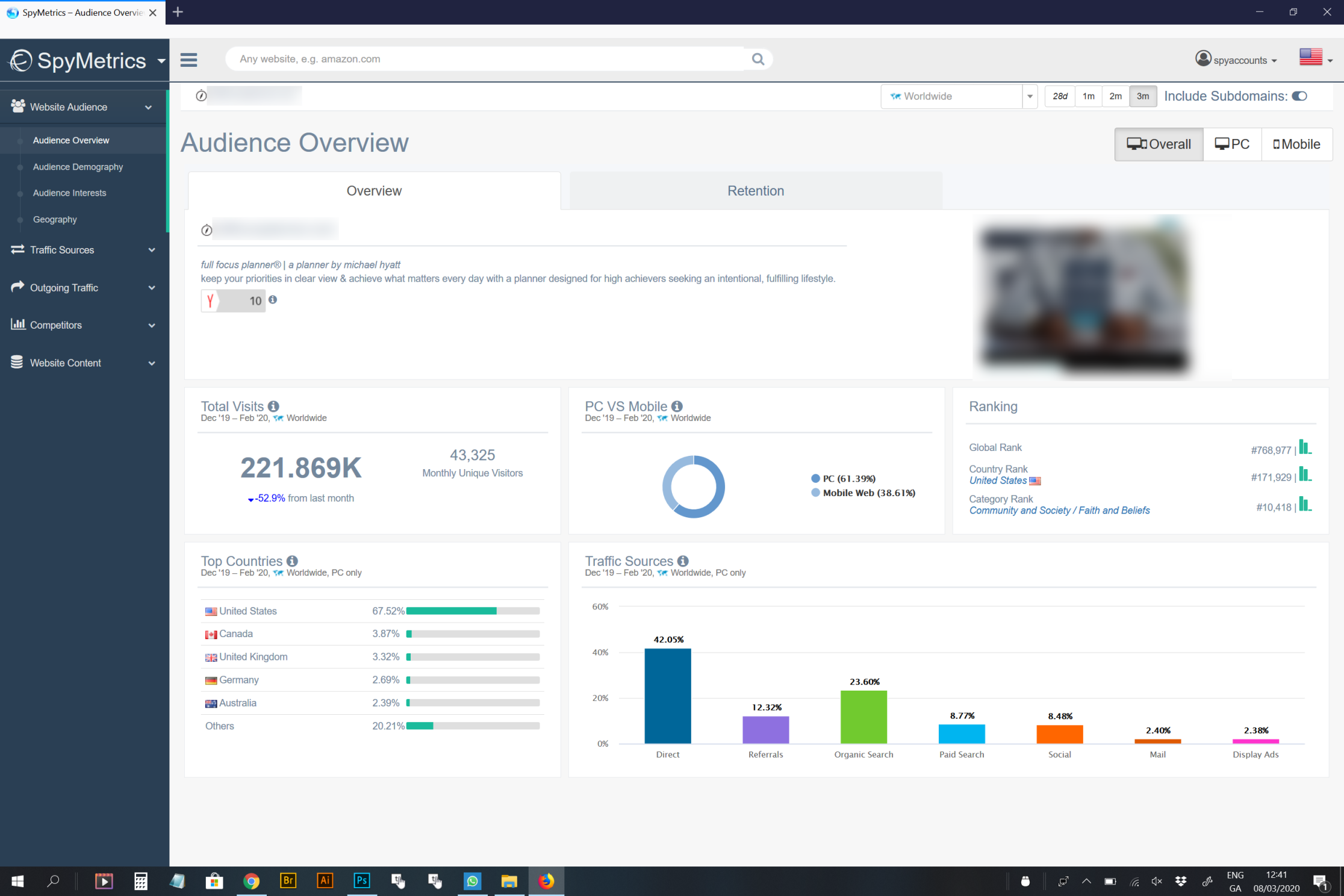Open Photoshop from the taskbar
The height and width of the screenshot is (896, 1344).
pos(361,881)
